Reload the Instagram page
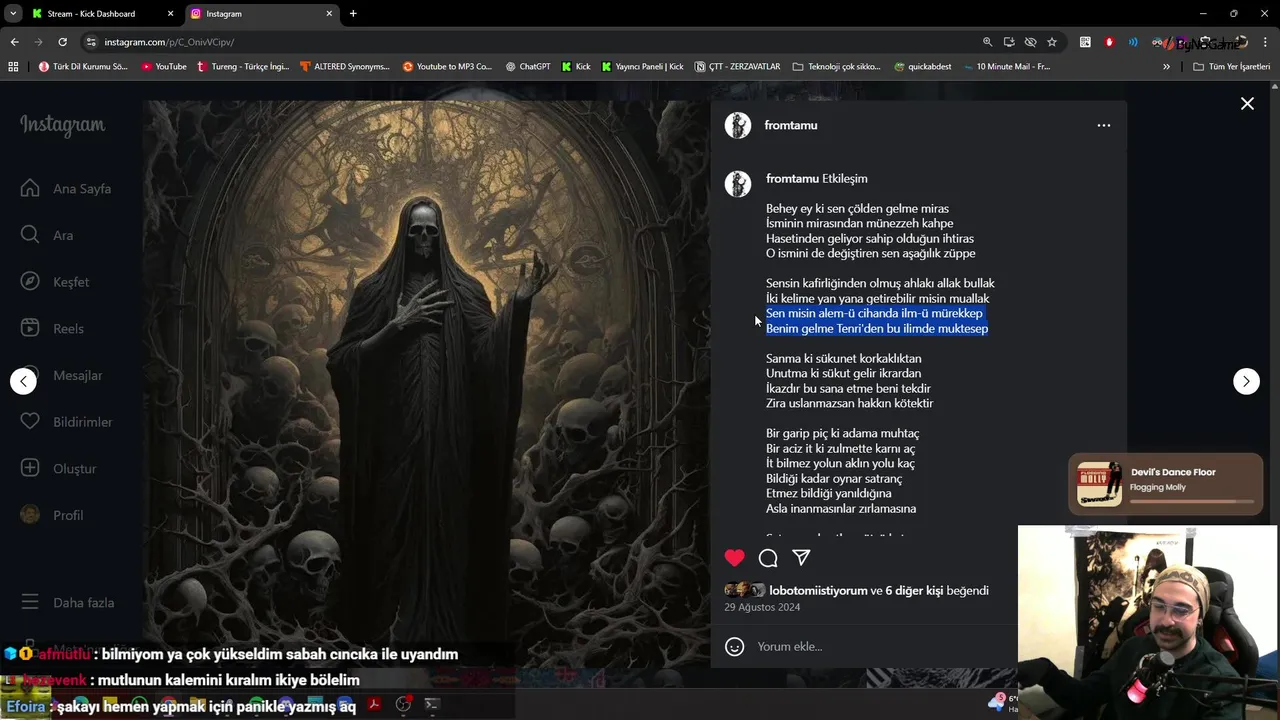 coord(62,42)
